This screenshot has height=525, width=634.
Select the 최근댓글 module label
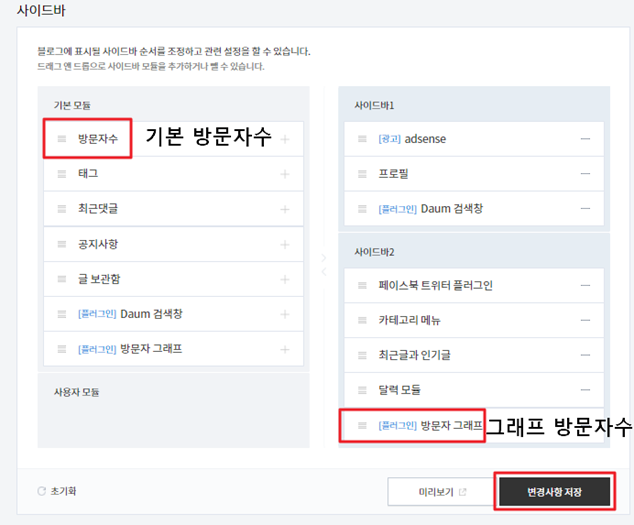click(x=98, y=209)
